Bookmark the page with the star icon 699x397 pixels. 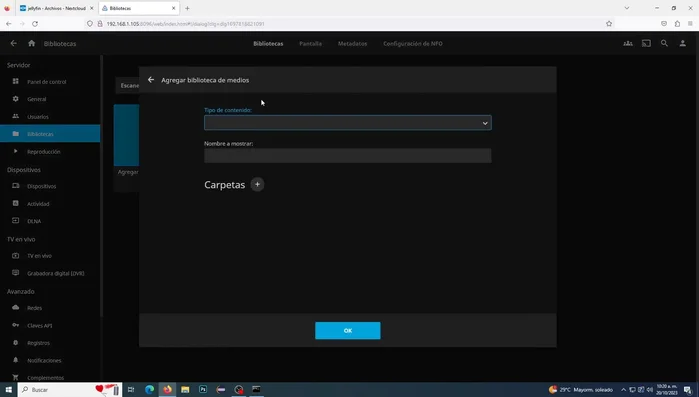click(609, 24)
